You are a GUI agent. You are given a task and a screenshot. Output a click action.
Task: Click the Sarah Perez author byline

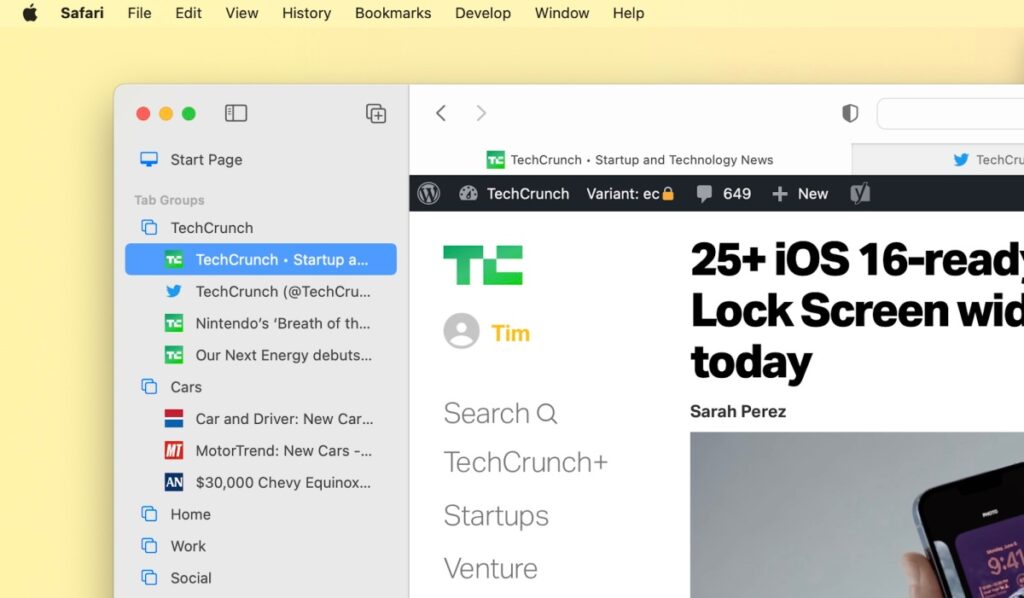[x=738, y=410]
